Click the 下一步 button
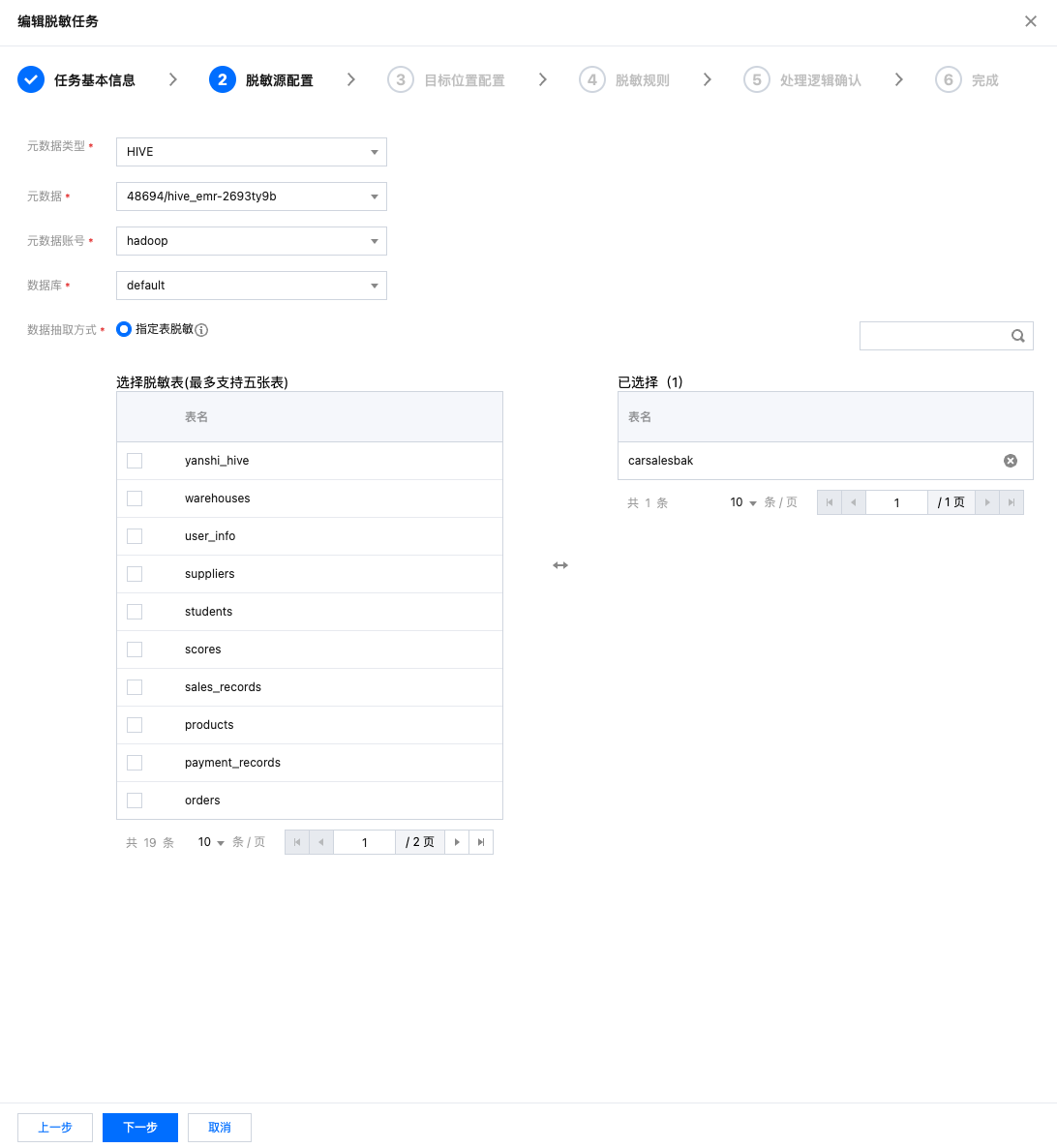This screenshot has width=1057, height=1148. coord(140,1128)
